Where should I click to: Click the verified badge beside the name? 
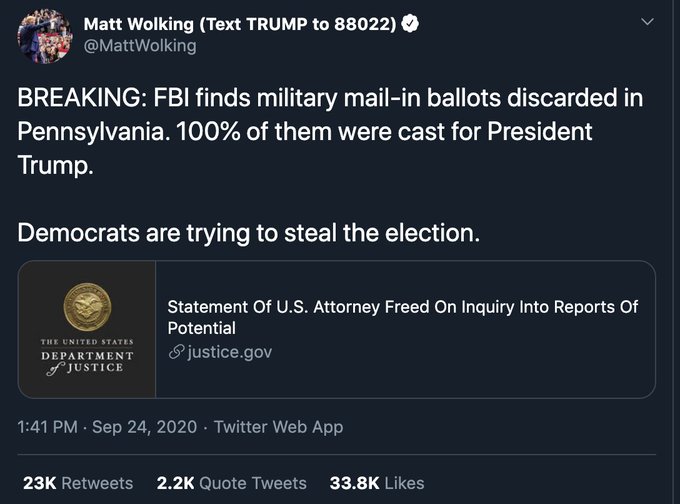click(x=410, y=24)
